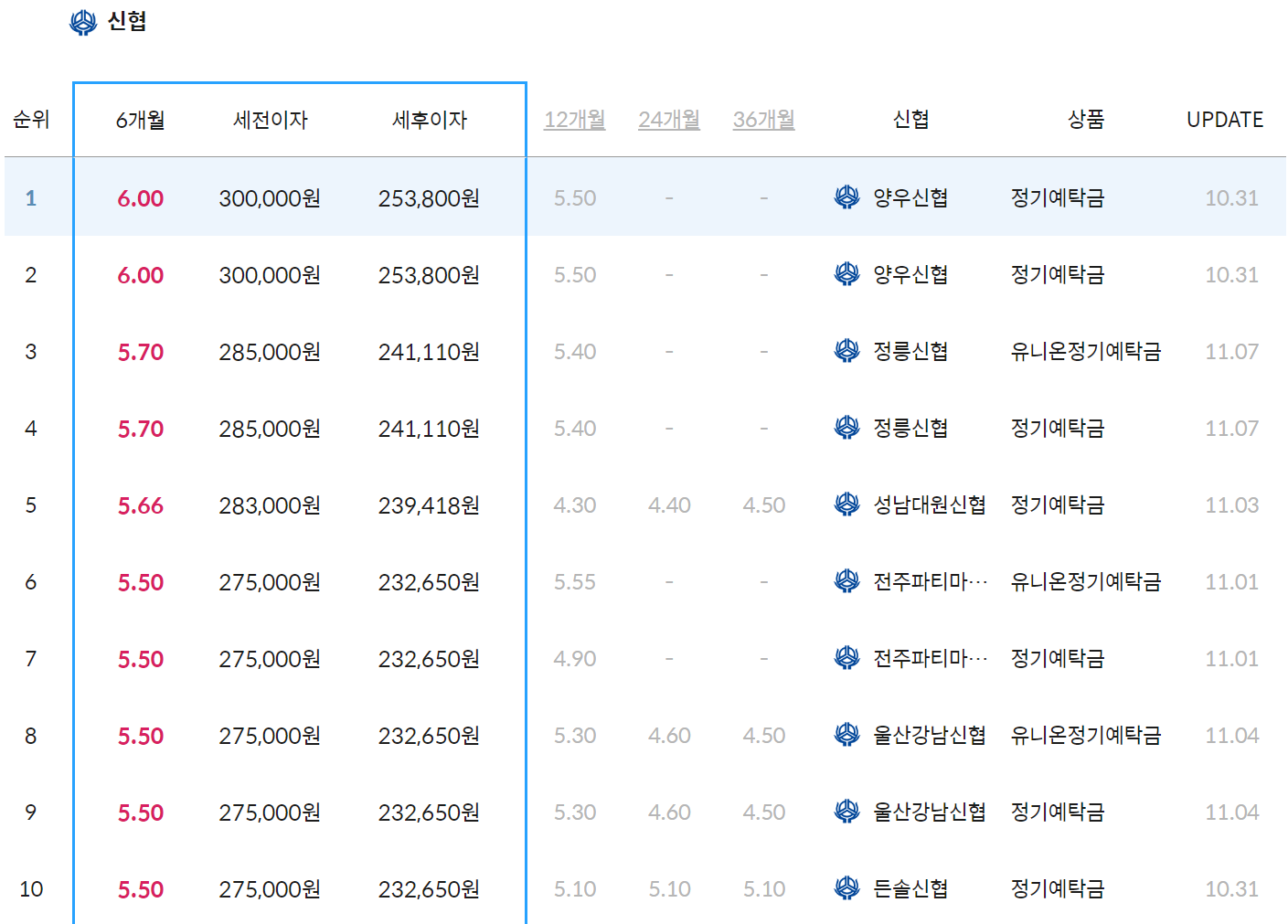Click the 신협 logo icon in the rank 2 row
Viewport: 1288px width, 924px height.
tap(847, 274)
